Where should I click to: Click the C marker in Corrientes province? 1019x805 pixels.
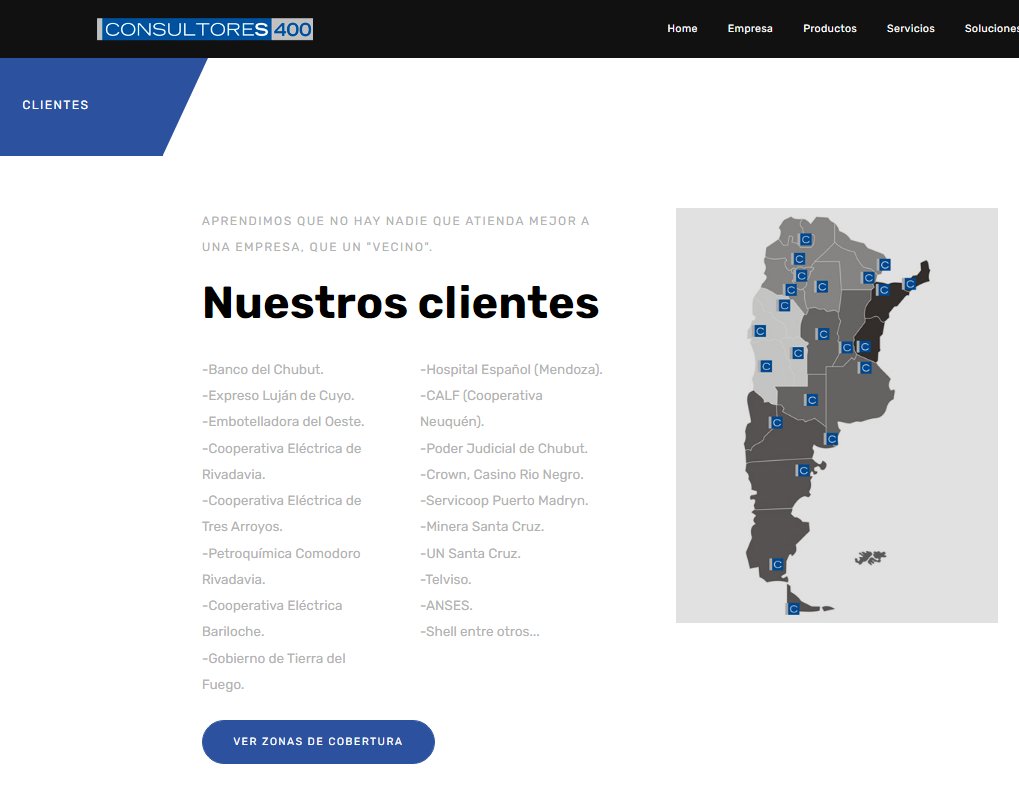[883, 290]
